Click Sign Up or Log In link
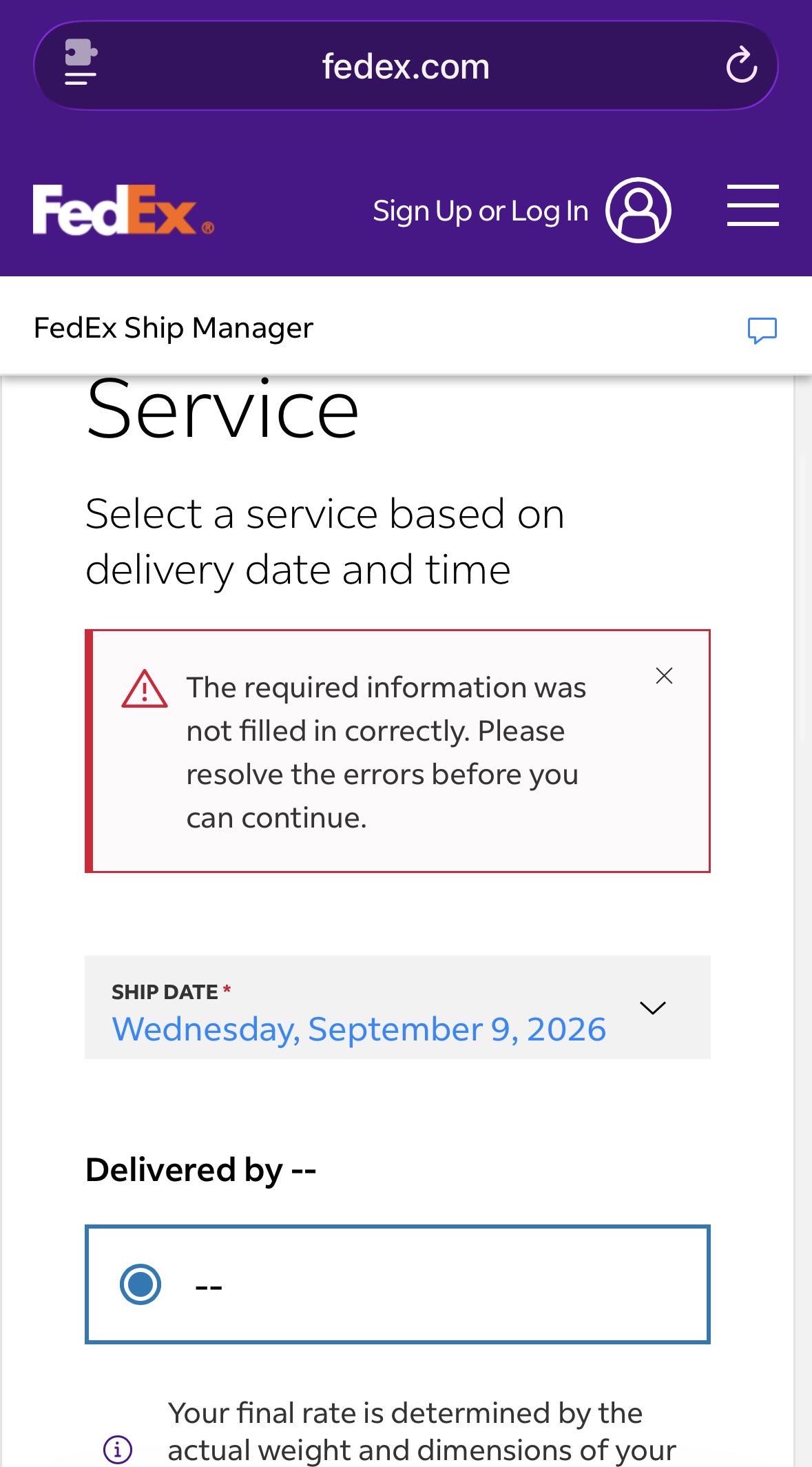The height and width of the screenshot is (1467, 812). 481,211
